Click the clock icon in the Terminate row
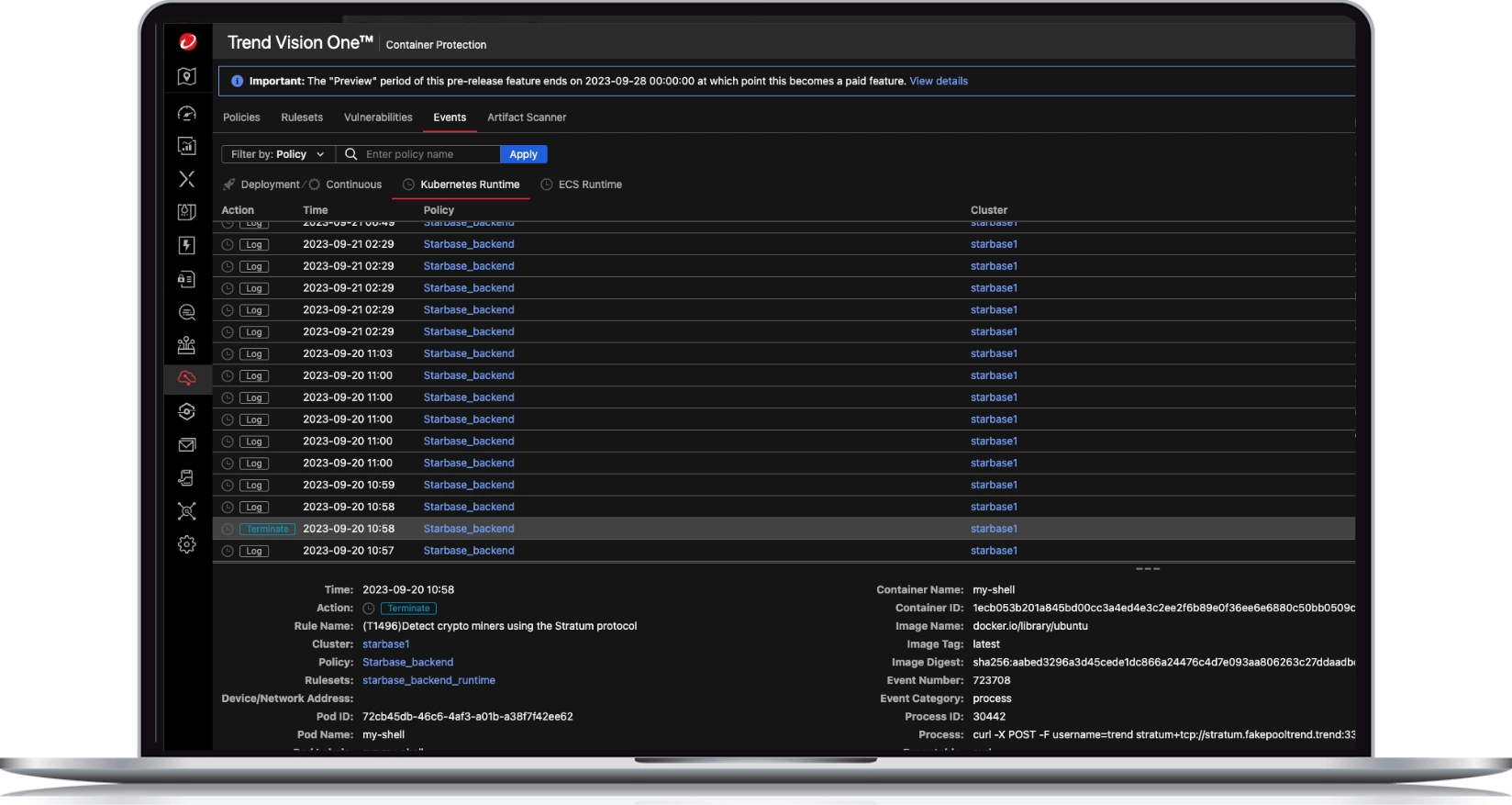 pyautogui.click(x=228, y=529)
